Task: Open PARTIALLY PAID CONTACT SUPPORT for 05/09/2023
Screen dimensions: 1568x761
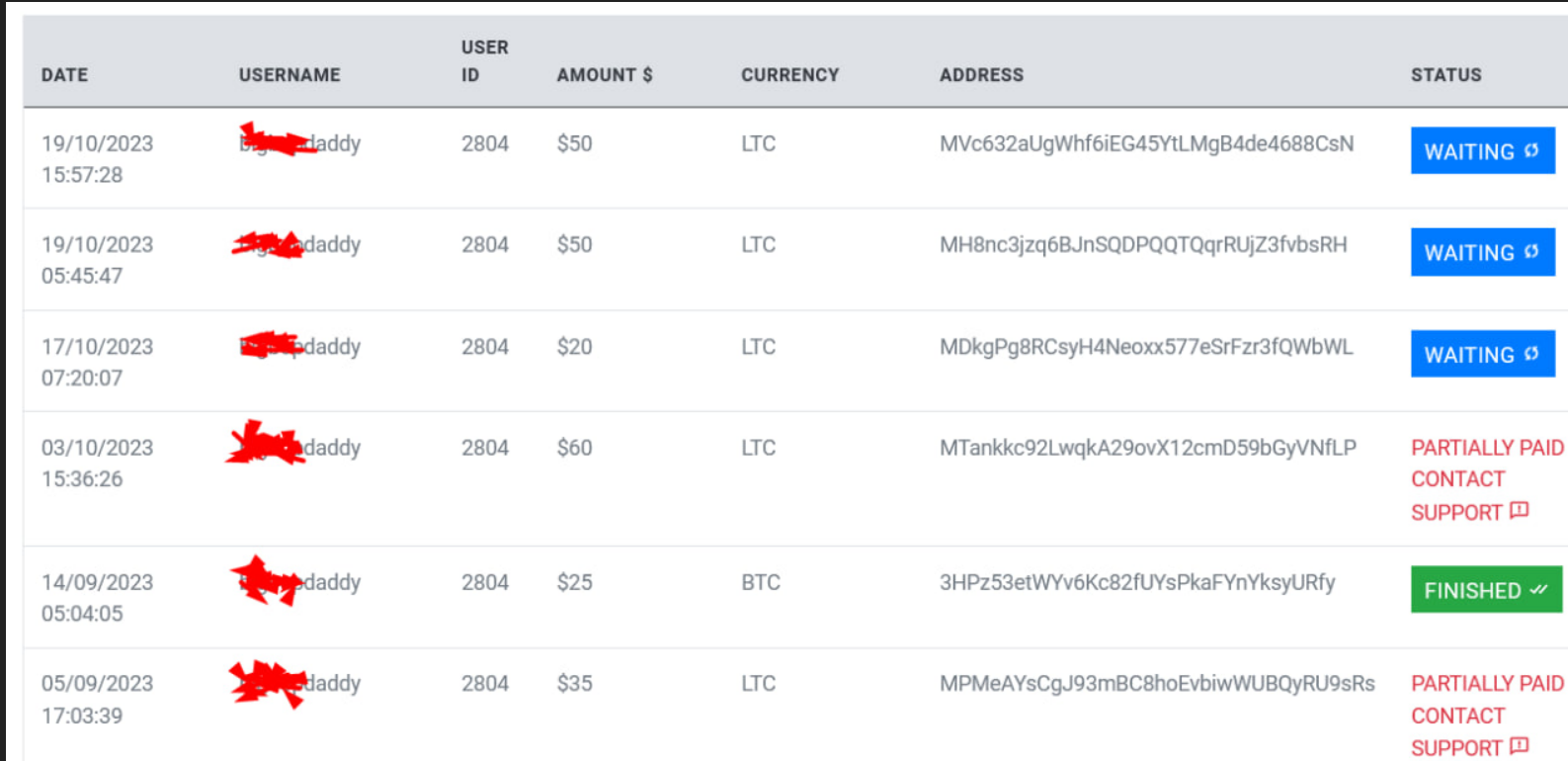Action: point(1487,716)
